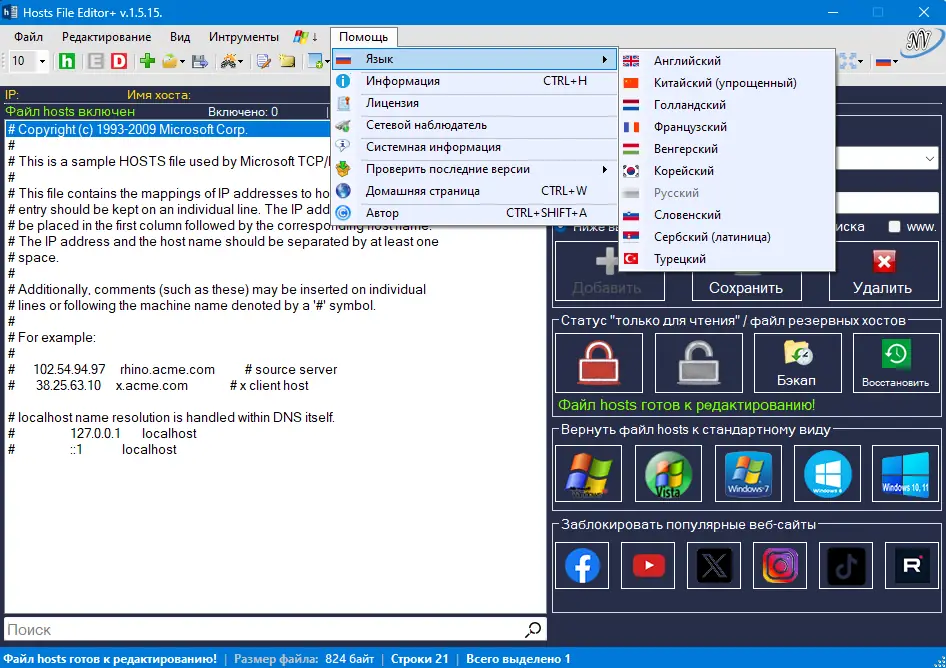The width and height of the screenshot is (946, 668).
Task: Block TikTok via its icon
Action: [846, 565]
